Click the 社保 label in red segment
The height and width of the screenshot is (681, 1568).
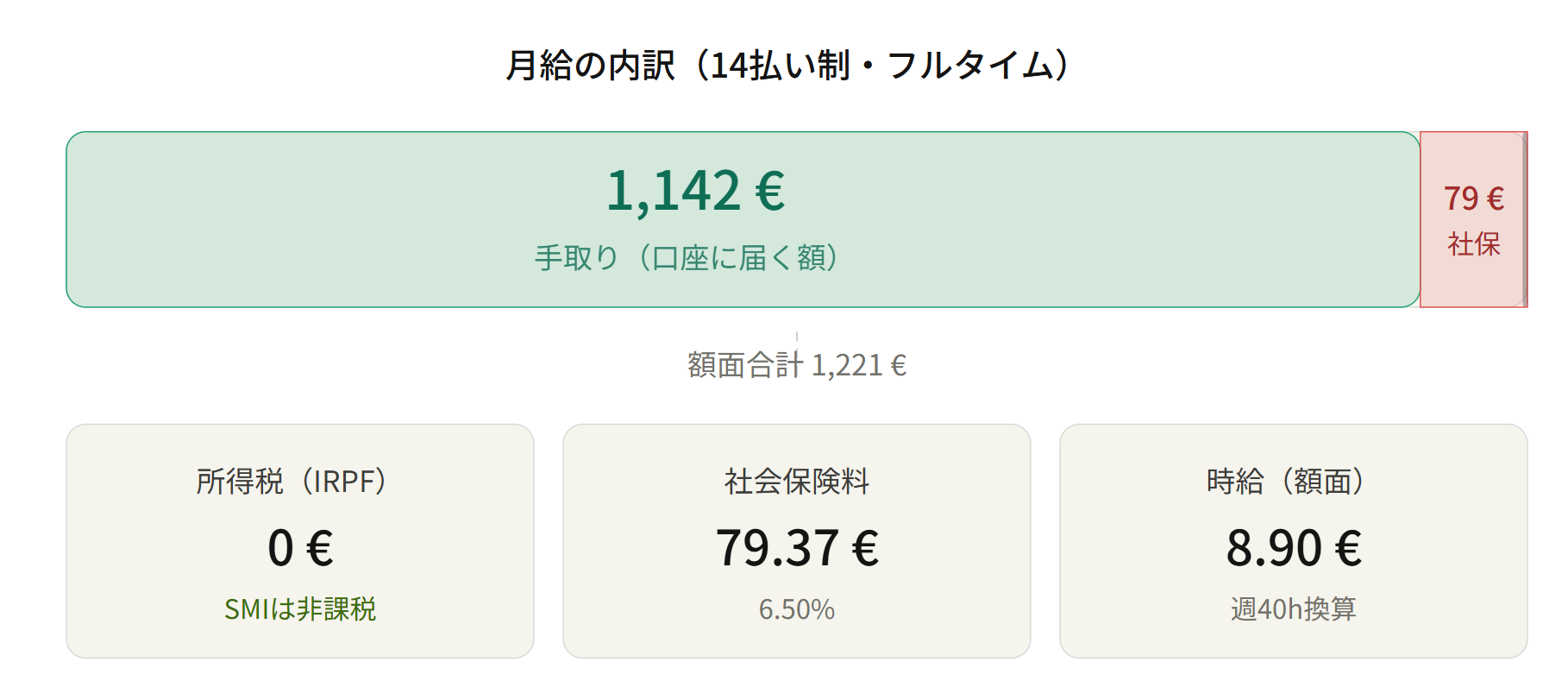[x=1473, y=244]
